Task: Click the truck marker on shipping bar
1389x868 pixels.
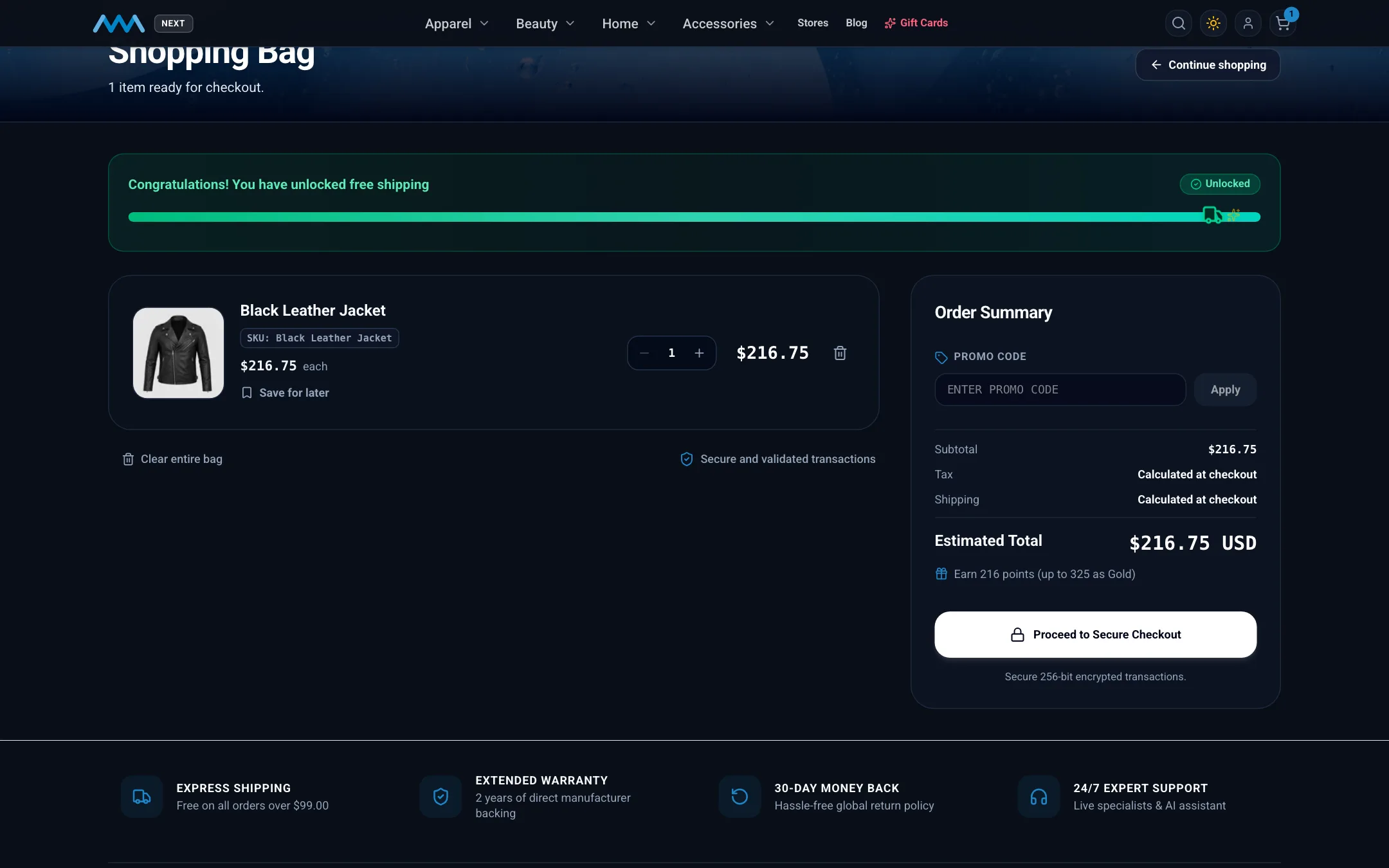Action: [x=1212, y=215]
